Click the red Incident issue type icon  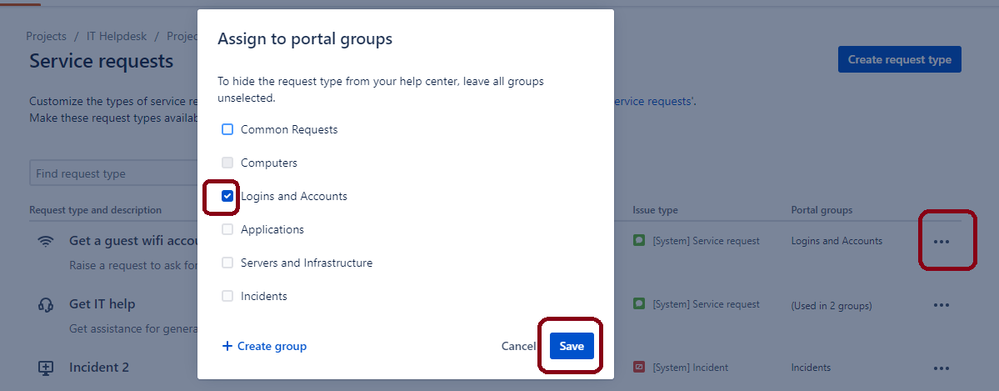click(x=638, y=367)
